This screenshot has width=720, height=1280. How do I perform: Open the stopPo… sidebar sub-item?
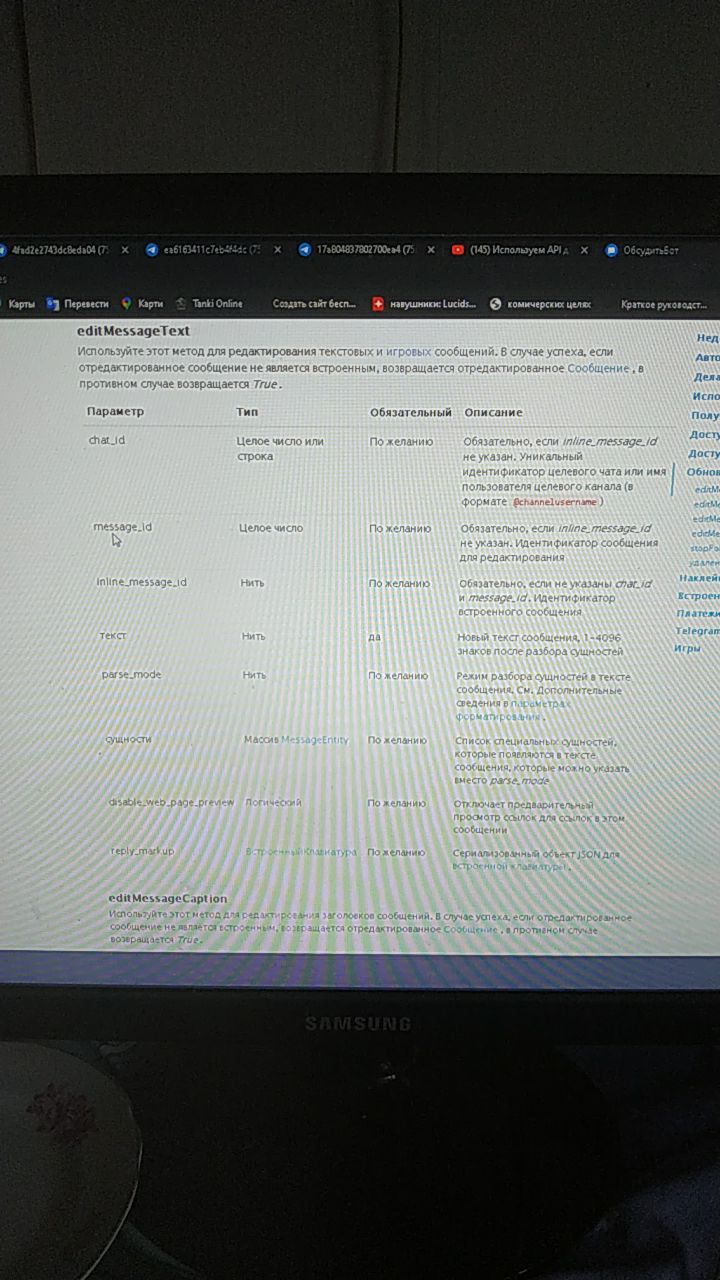pos(704,548)
